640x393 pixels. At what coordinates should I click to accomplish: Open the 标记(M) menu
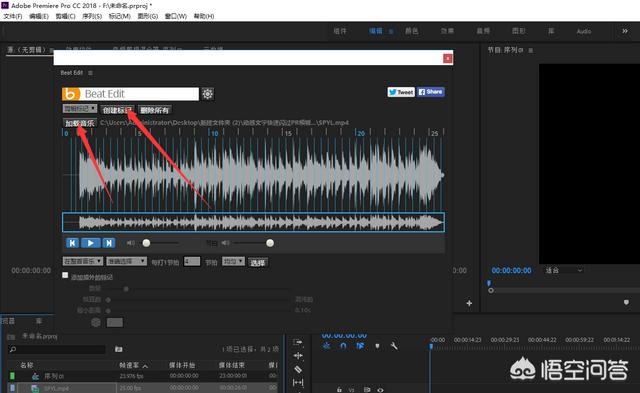coord(120,16)
